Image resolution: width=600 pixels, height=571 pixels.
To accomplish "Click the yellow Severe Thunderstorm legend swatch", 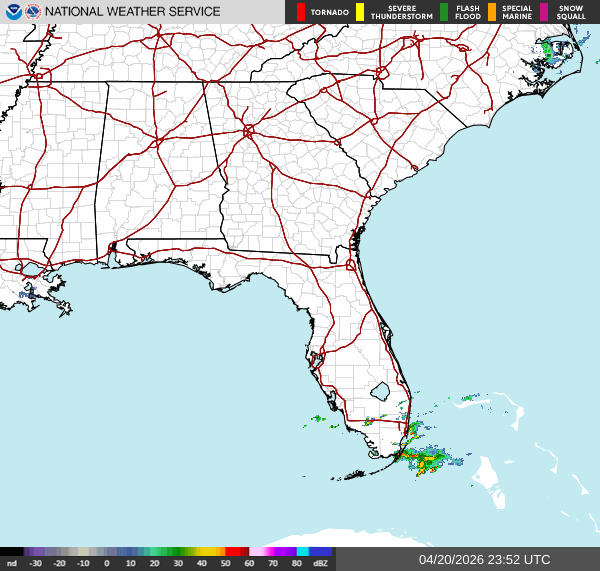I will pyautogui.click(x=360, y=12).
